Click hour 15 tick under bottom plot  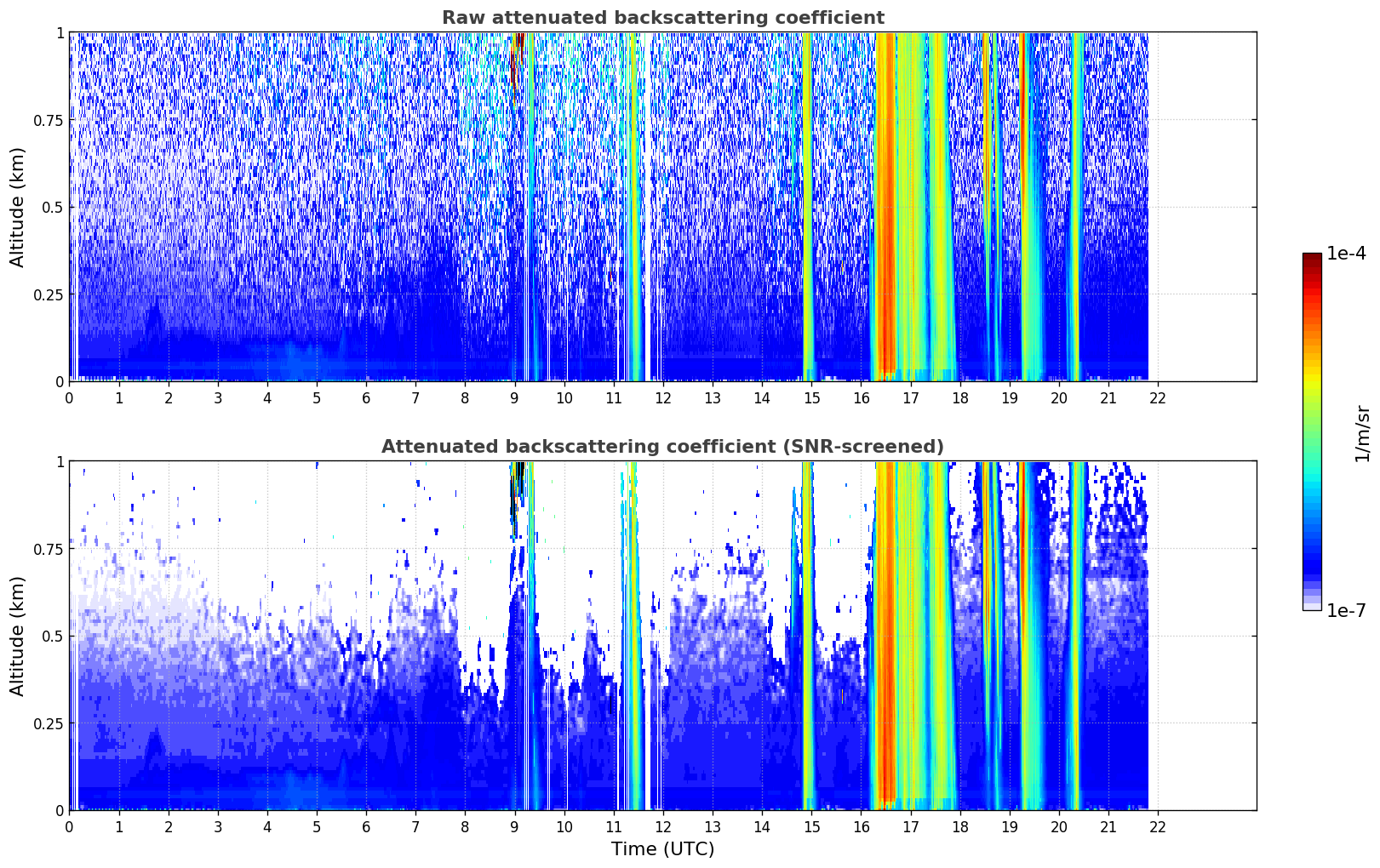click(x=811, y=826)
